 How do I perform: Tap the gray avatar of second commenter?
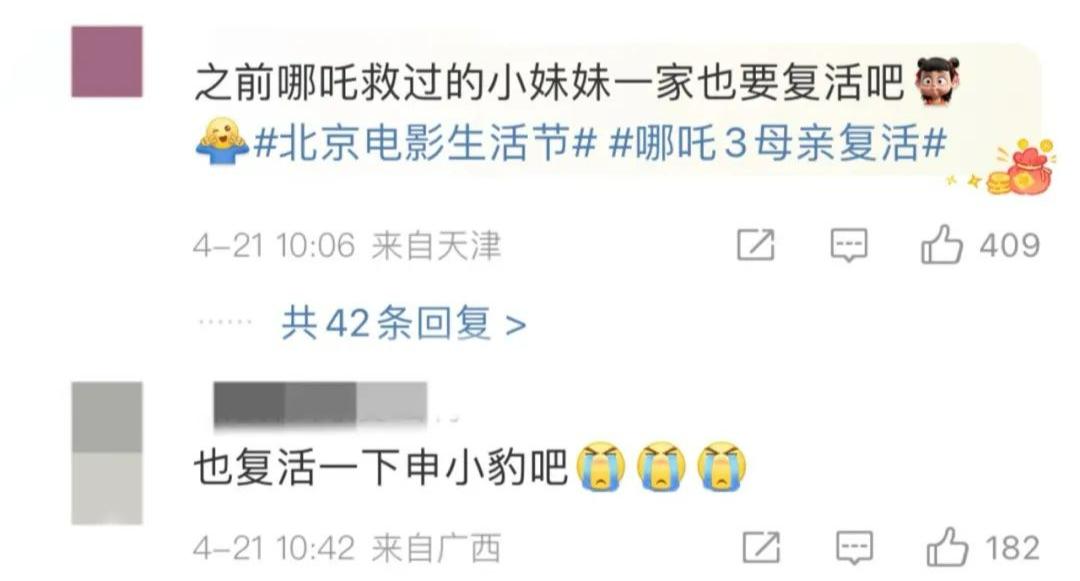click(x=107, y=453)
